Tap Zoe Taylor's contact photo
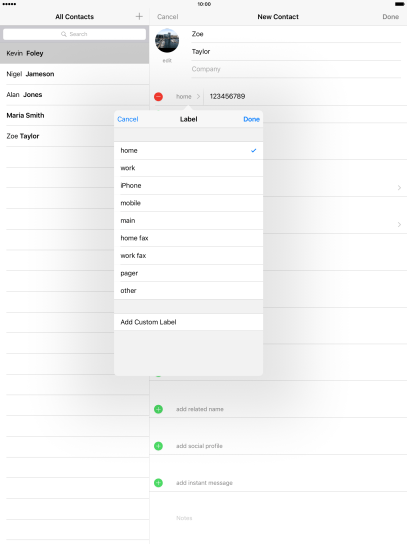 click(x=167, y=41)
